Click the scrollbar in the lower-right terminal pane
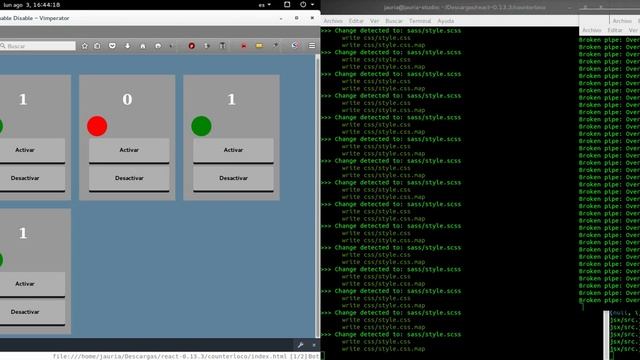640x360 pixels. tap(606, 335)
